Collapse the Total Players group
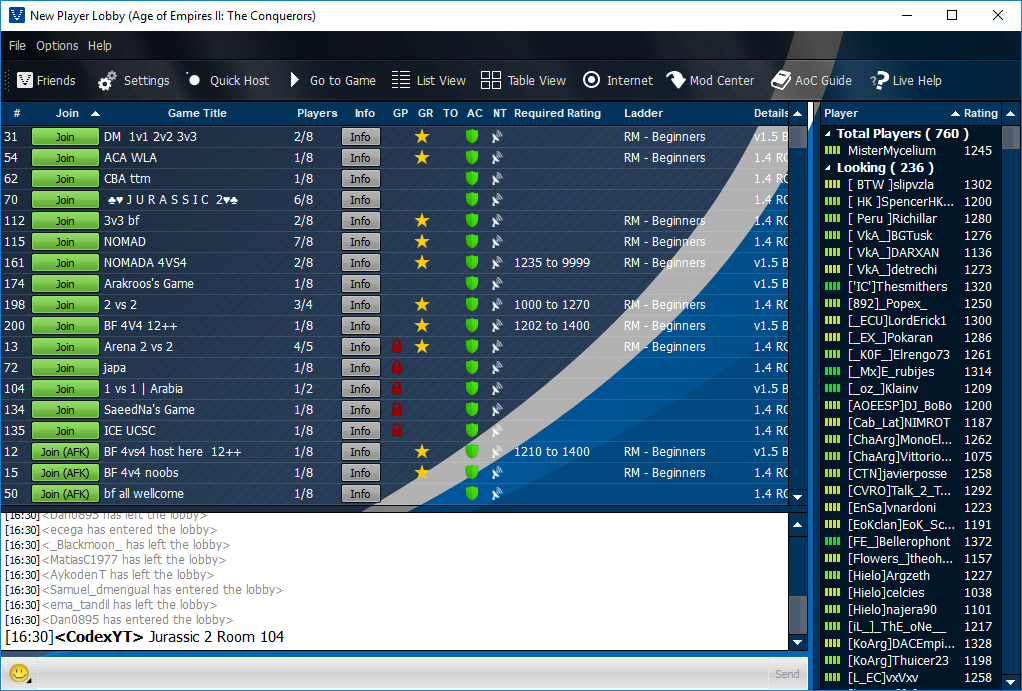The height and width of the screenshot is (691, 1022). 828,134
